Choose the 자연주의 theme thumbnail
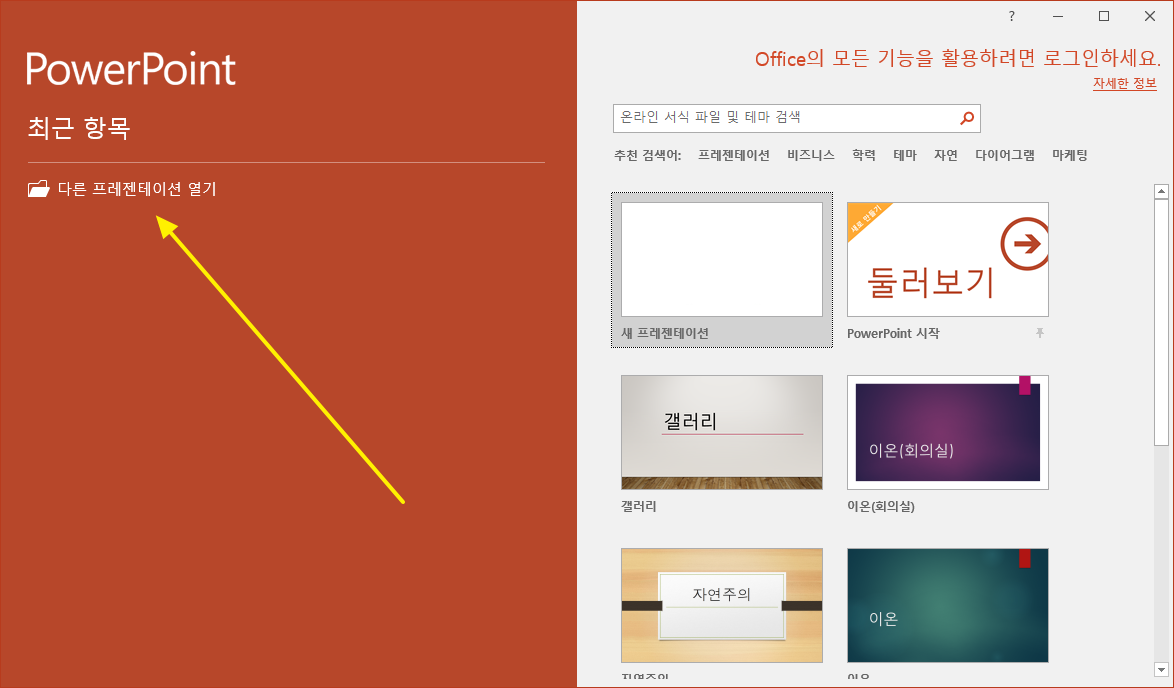The width and height of the screenshot is (1174, 688). (x=722, y=605)
